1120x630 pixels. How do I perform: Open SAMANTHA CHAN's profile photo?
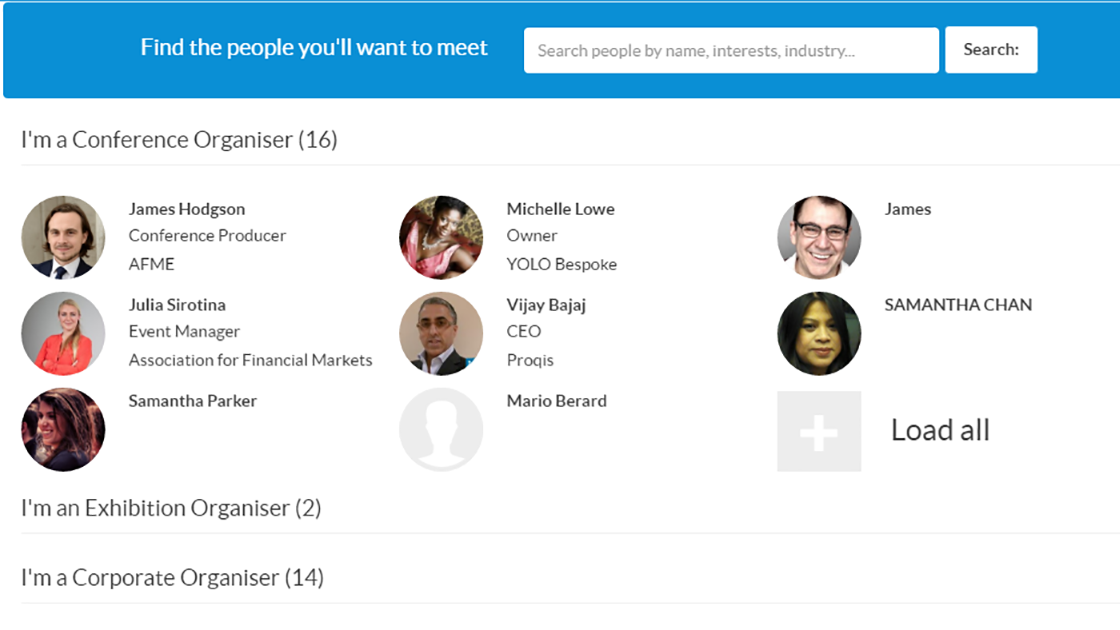pyautogui.click(x=819, y=334)
